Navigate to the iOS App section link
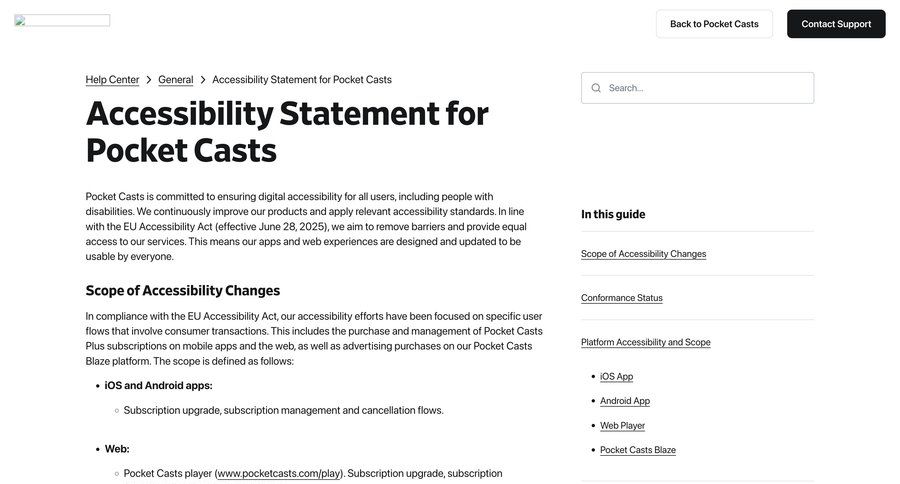This screenshot has height=484, width=900. point(616,377)
